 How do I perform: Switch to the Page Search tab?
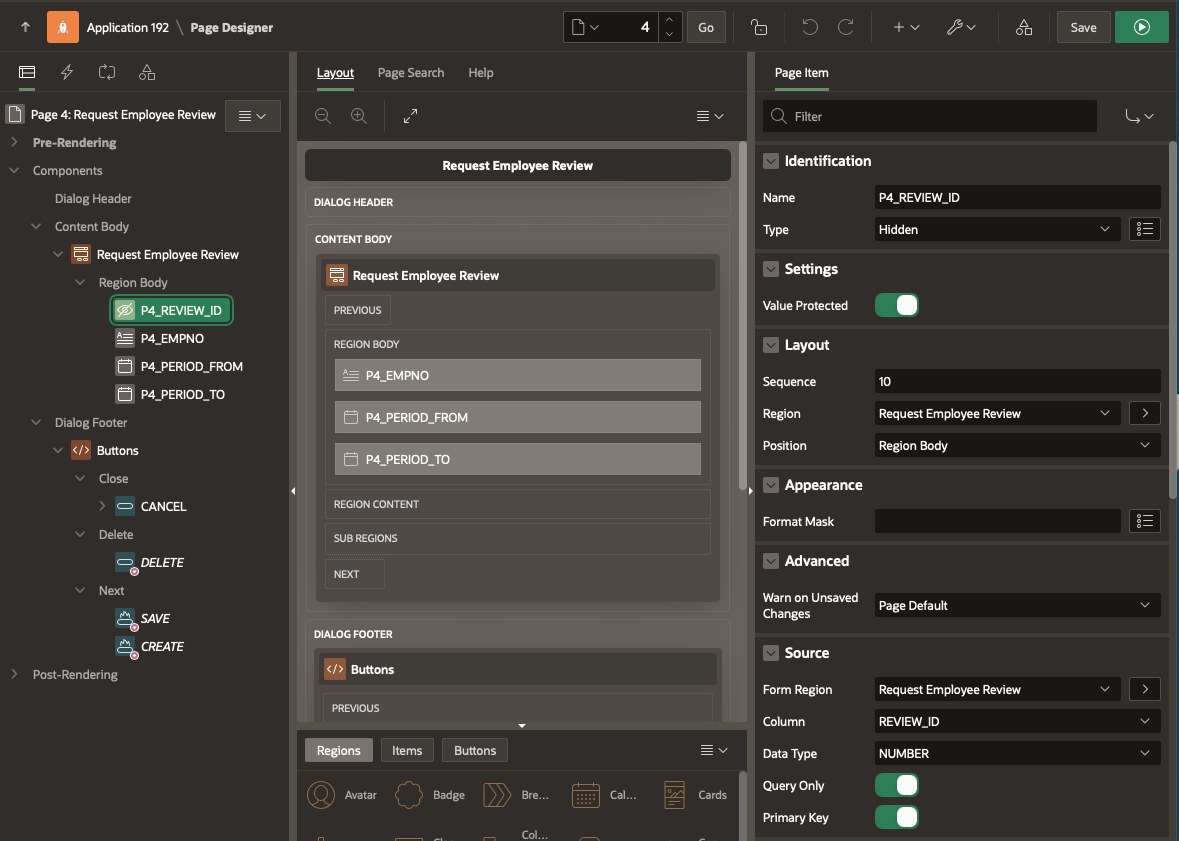tap(411, 73)
